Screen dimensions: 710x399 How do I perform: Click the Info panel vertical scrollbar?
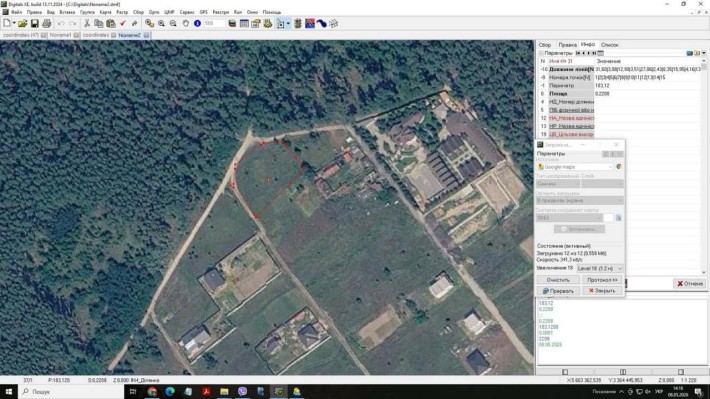[704, 166]
